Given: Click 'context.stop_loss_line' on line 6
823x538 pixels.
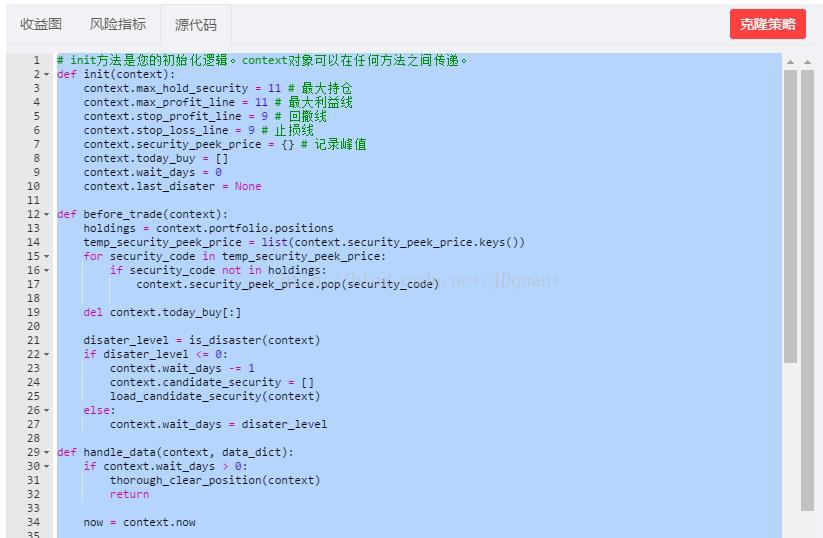Looking at the screenshot, I should pyautogui.click(x=156, y=130).
